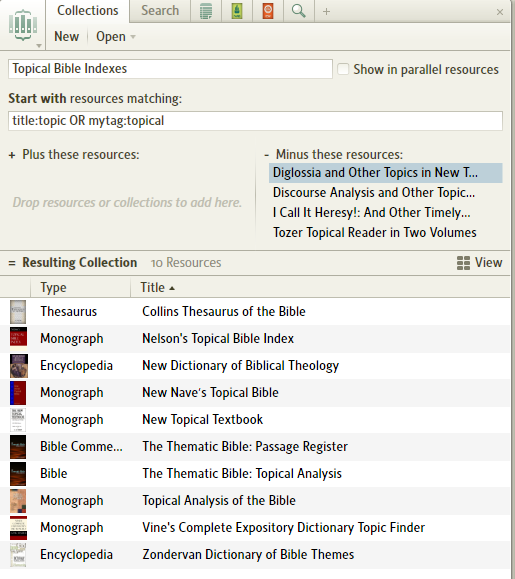Click New Topical Textbook cover thumbnail

click(x=18, y=420)
